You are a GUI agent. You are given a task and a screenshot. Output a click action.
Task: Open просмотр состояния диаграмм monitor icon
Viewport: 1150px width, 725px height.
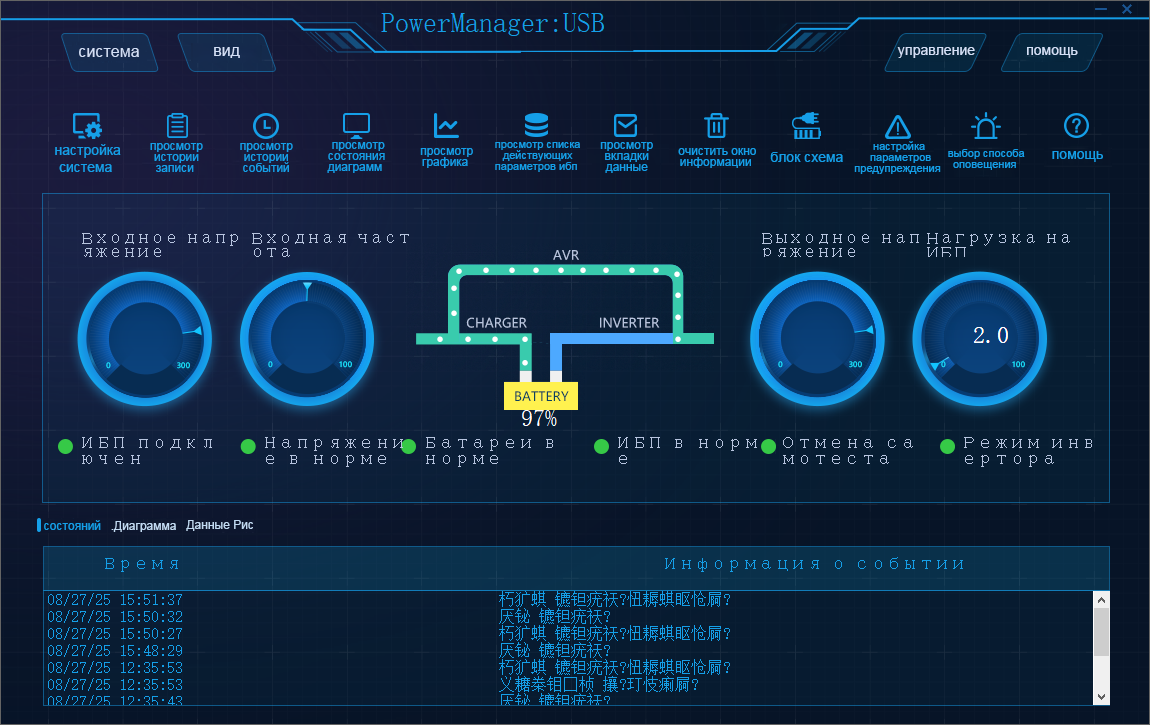356,126
